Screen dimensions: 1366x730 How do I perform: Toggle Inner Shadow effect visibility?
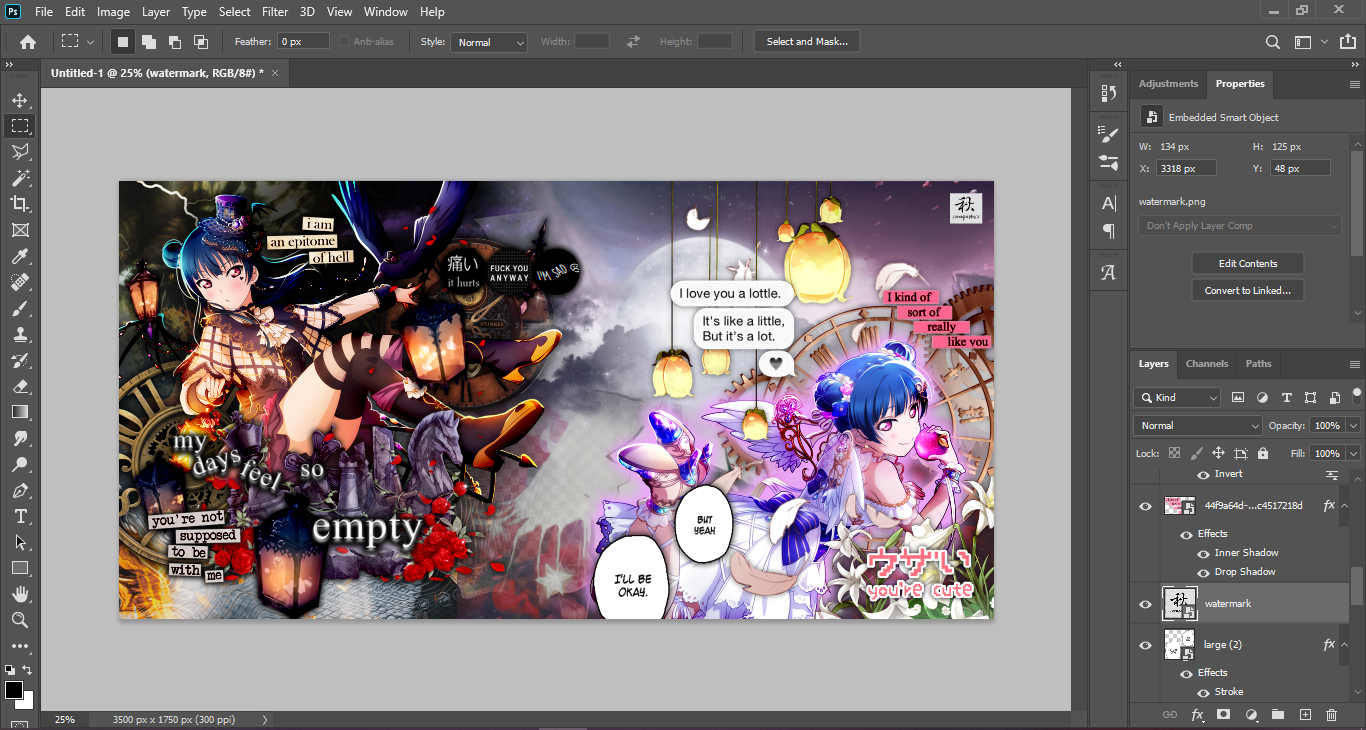click(1204, 553)
